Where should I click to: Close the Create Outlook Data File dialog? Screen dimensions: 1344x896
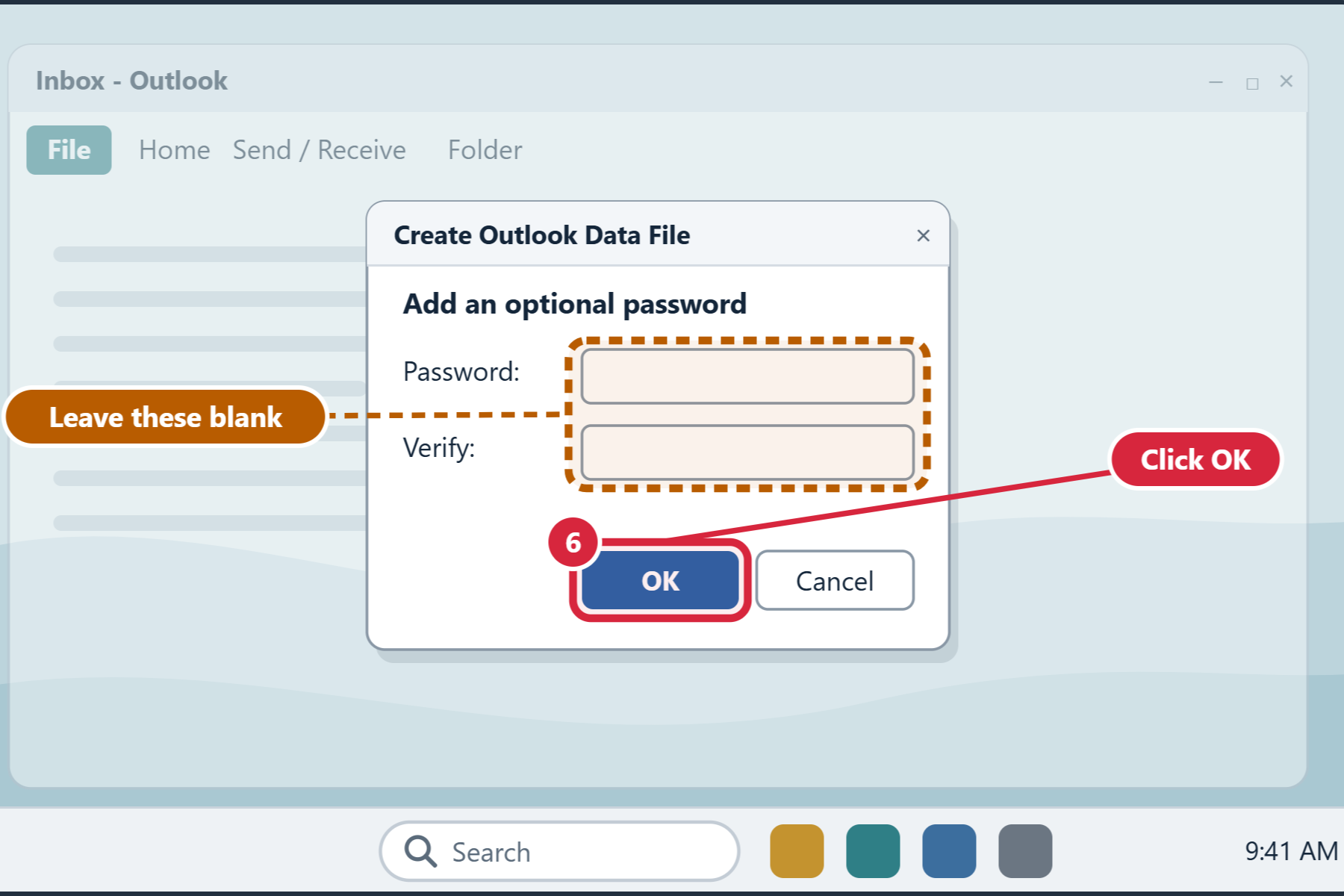coord(923,236)
